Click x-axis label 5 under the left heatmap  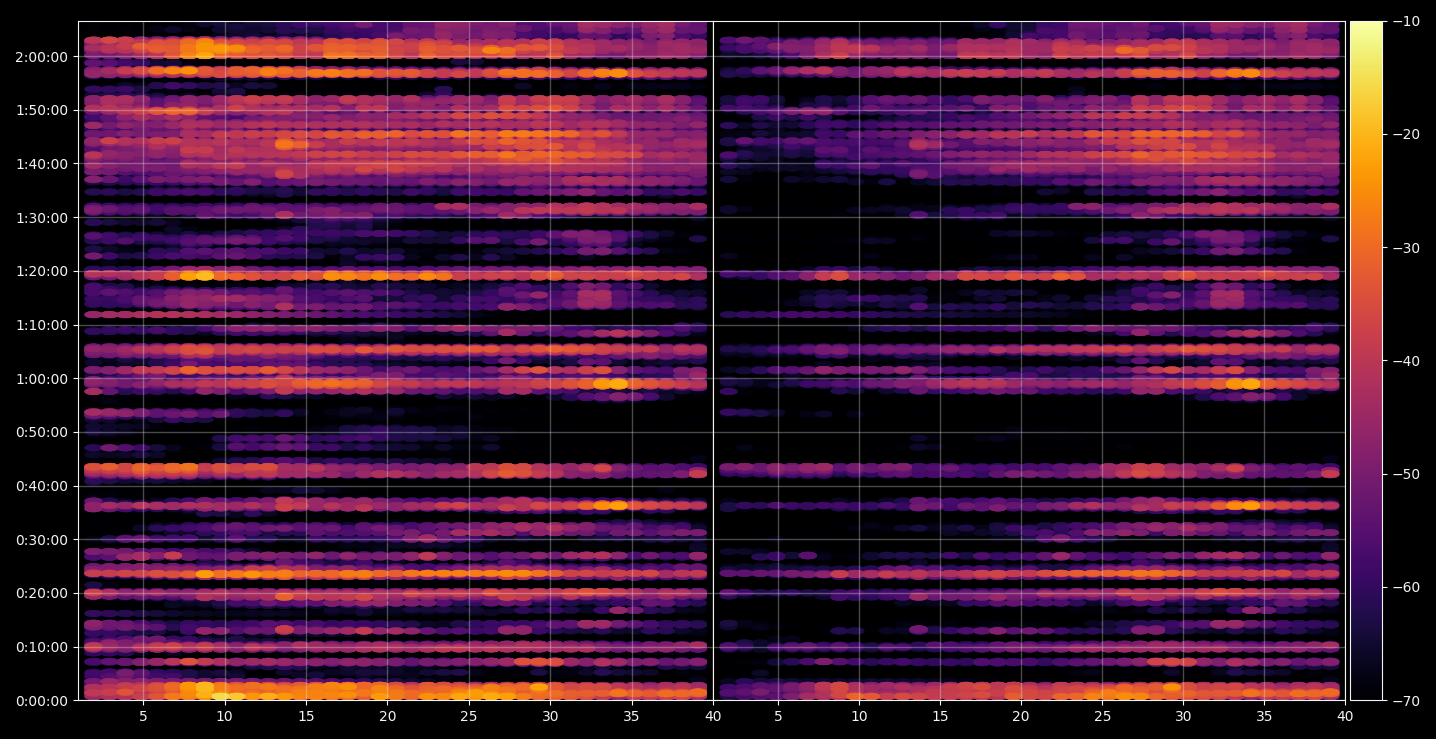pyautogui.click(x=143, y=717)
